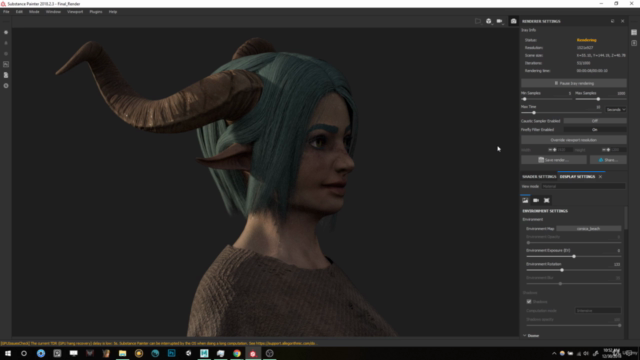Click the grid panel icon on the right dock
The height and width of the screenshot is (360, 640).
coord(634,32)
